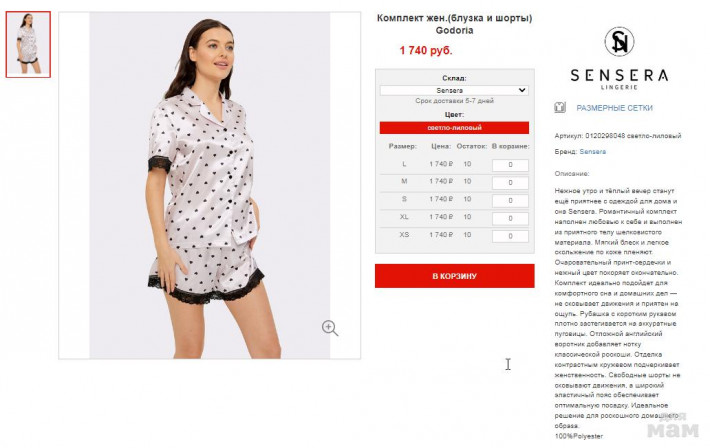Click the Sensera brand link
Screen dimensions: 710x448
593,152
